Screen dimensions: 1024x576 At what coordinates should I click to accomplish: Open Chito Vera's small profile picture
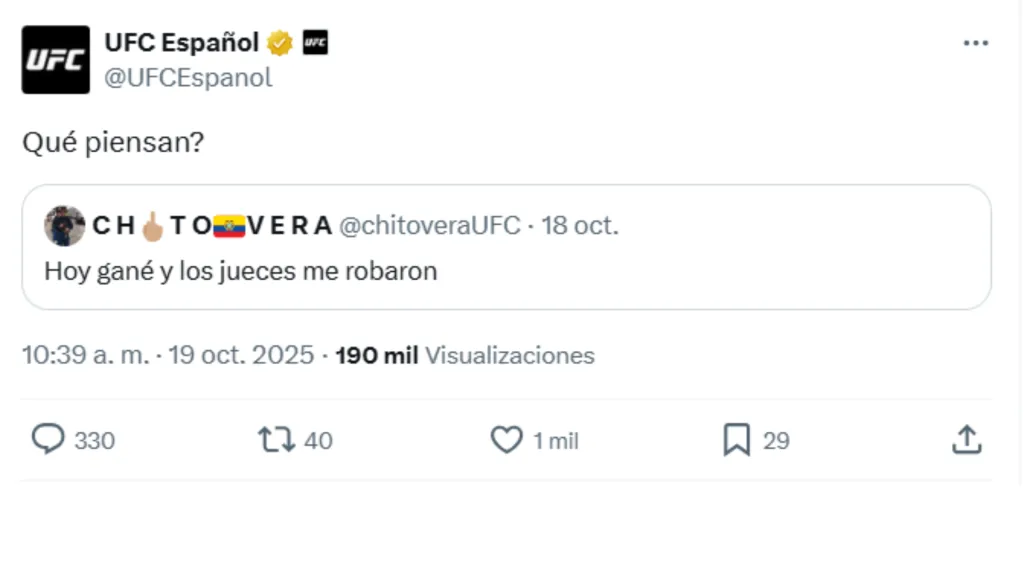click(x=64, y=226)
